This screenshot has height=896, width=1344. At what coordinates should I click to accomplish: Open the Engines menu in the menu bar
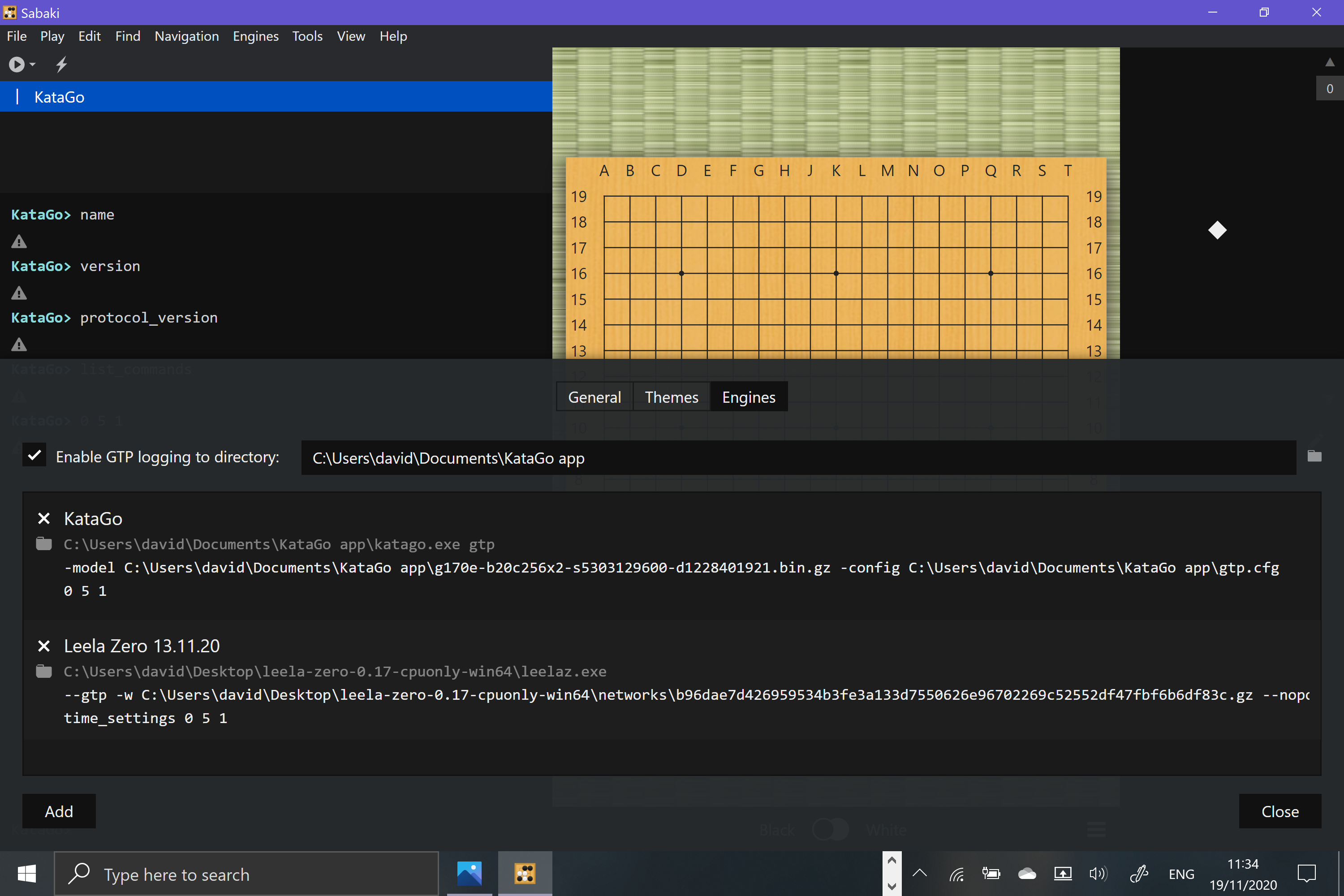pyautogui.click(x=255, y=36)
